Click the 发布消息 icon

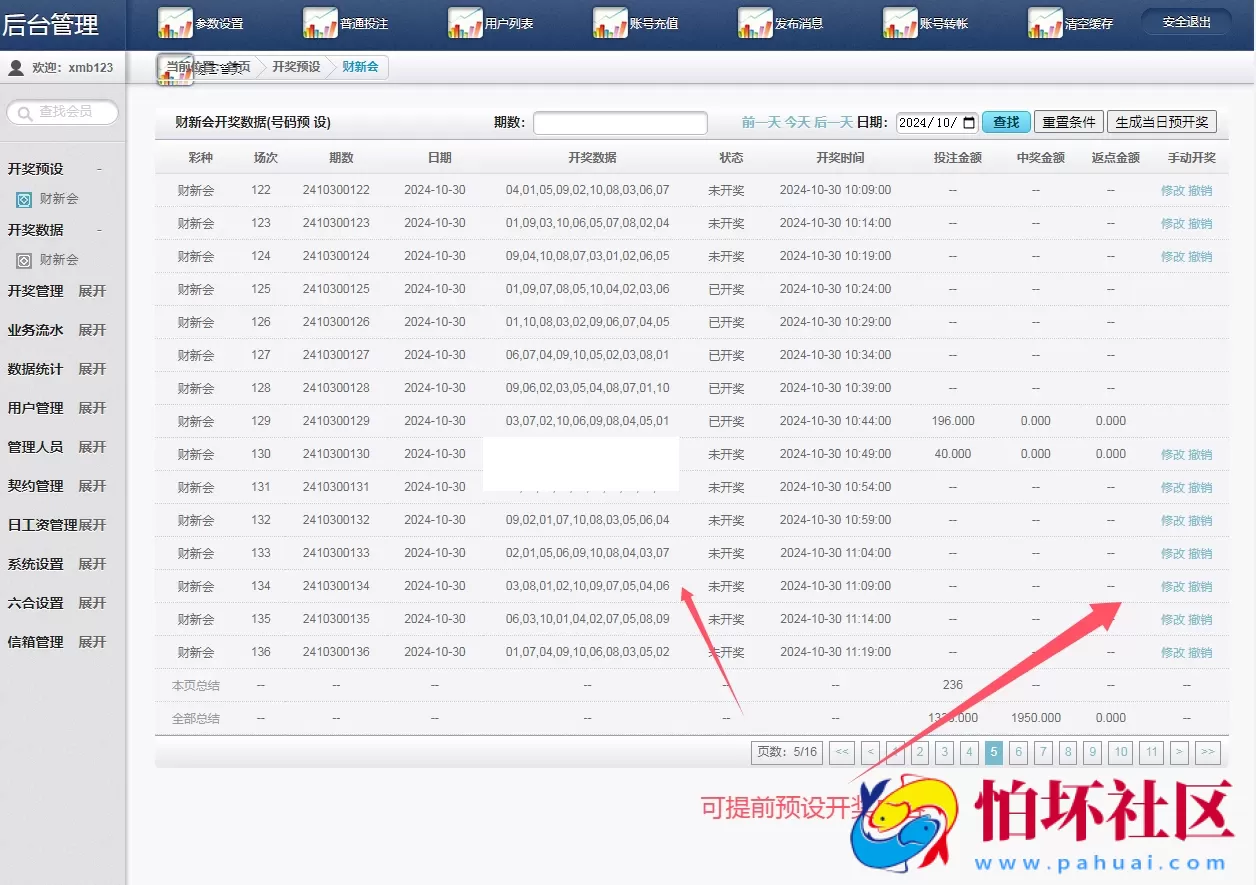(755, 21)
